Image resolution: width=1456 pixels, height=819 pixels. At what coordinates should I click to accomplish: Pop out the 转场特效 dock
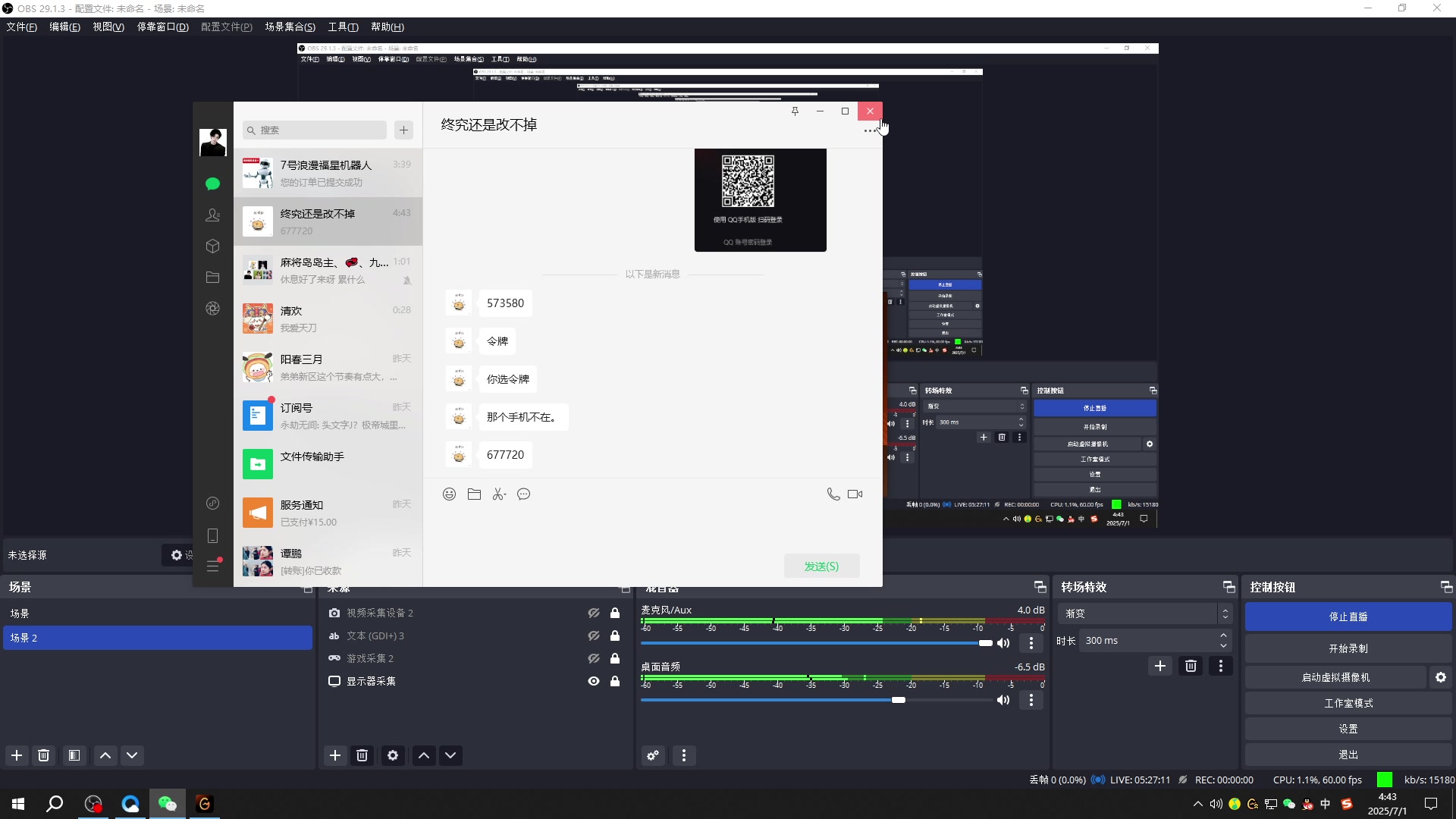(1229, 587)
